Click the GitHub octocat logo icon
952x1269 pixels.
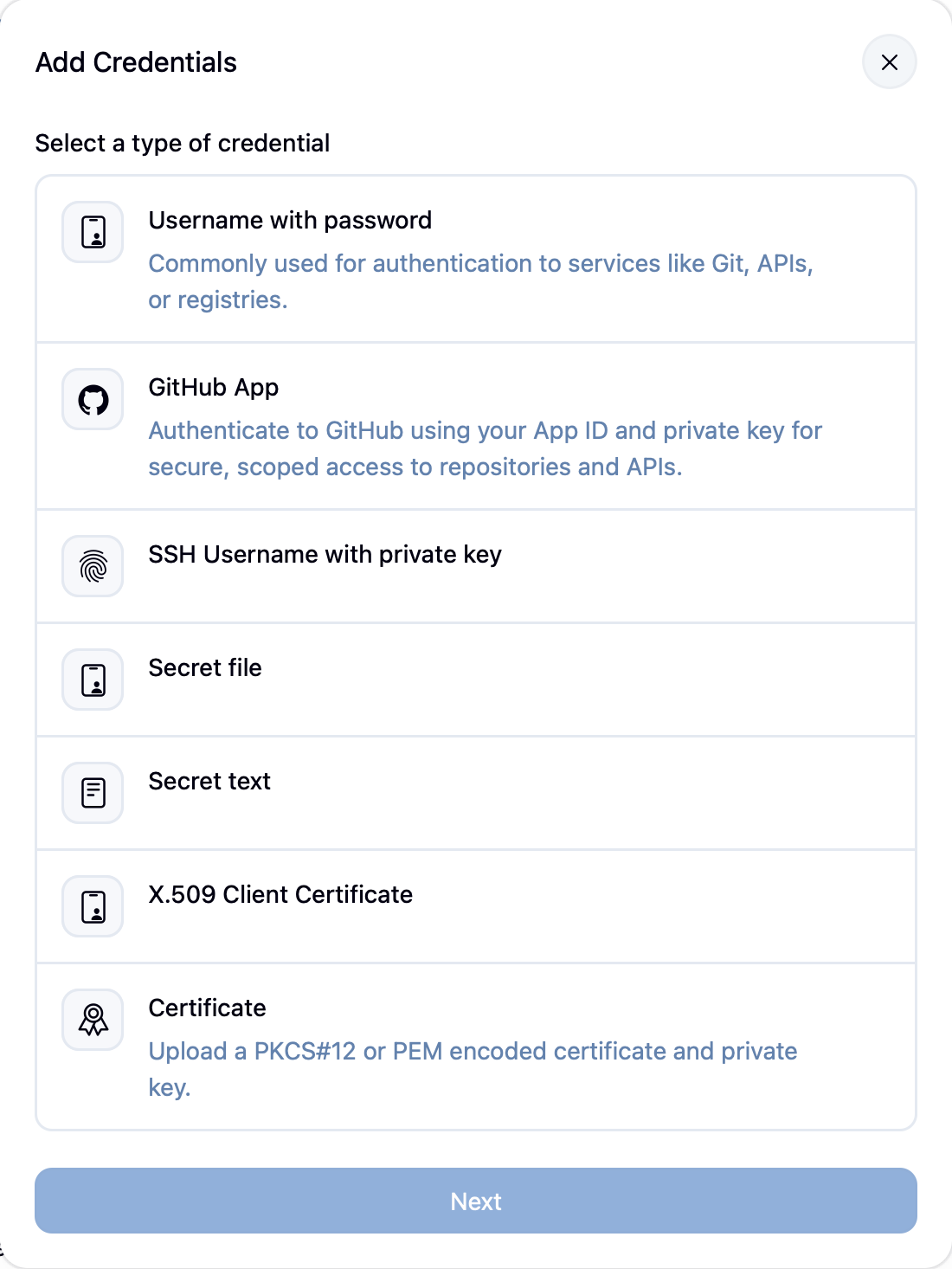[92, 399]
